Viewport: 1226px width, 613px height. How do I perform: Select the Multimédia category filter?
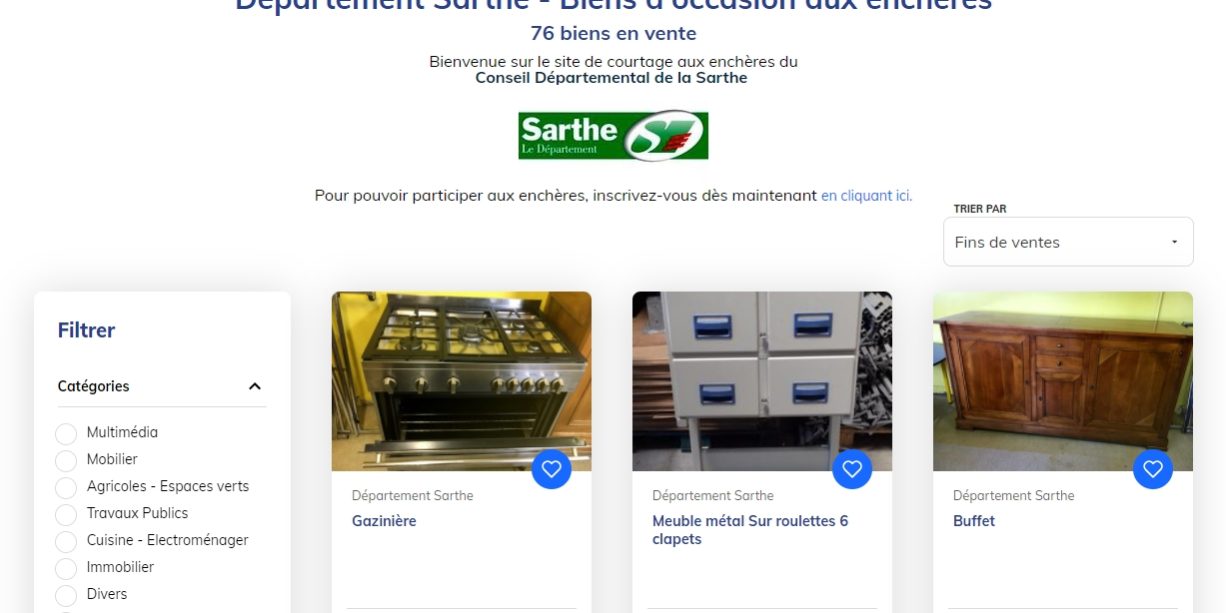point(66,434)
